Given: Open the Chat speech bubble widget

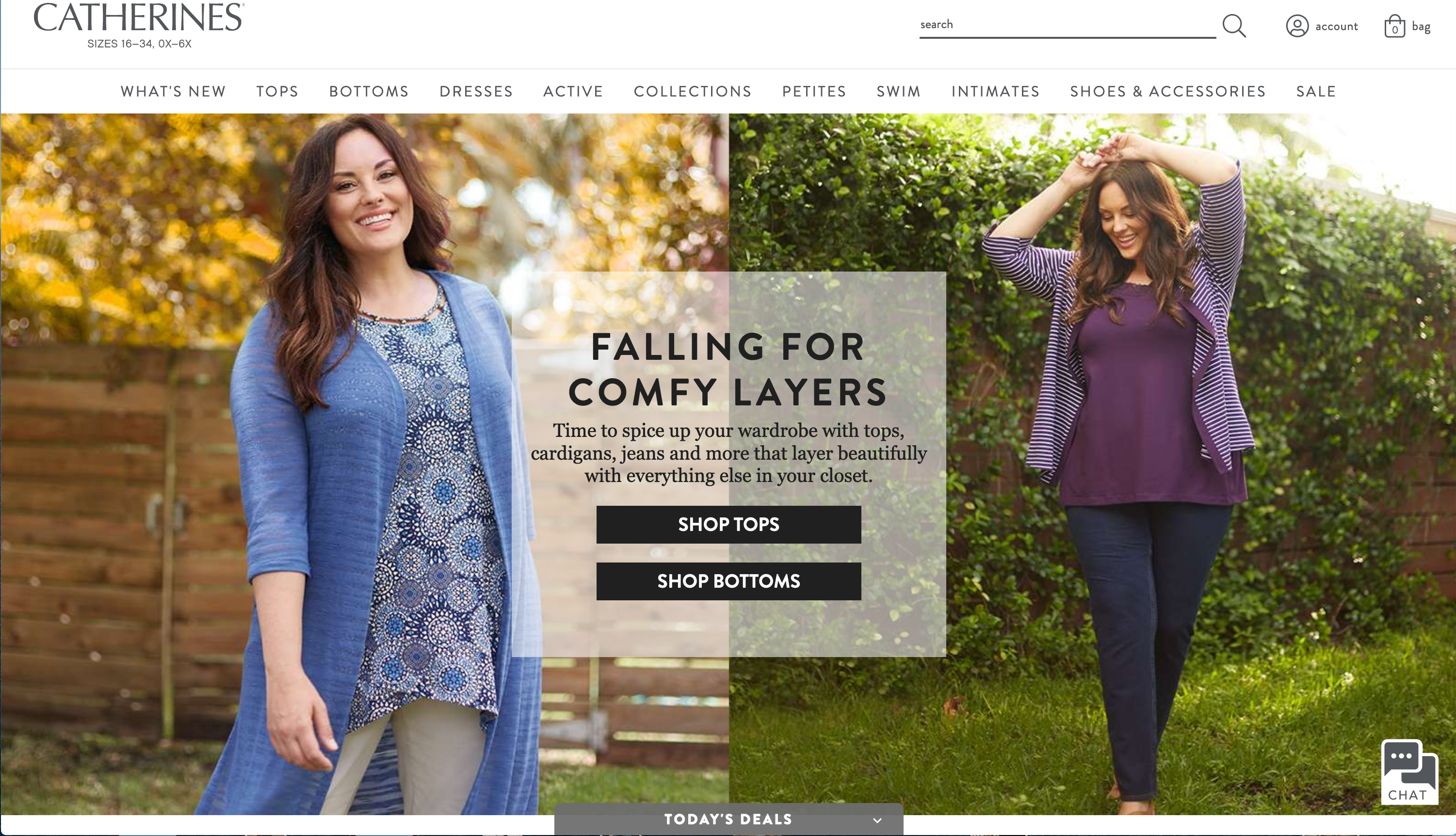Looking at the screenshot, I should tap(1409, 772).
